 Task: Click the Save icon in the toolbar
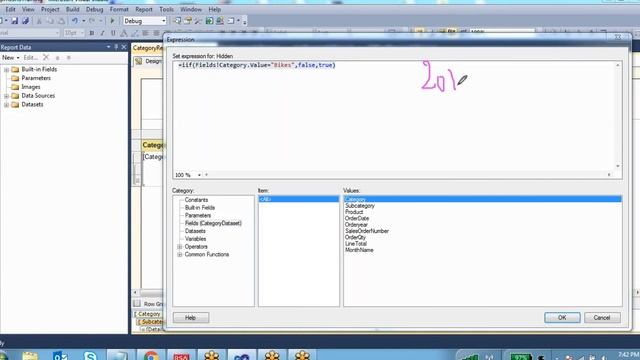pos(14,21)
